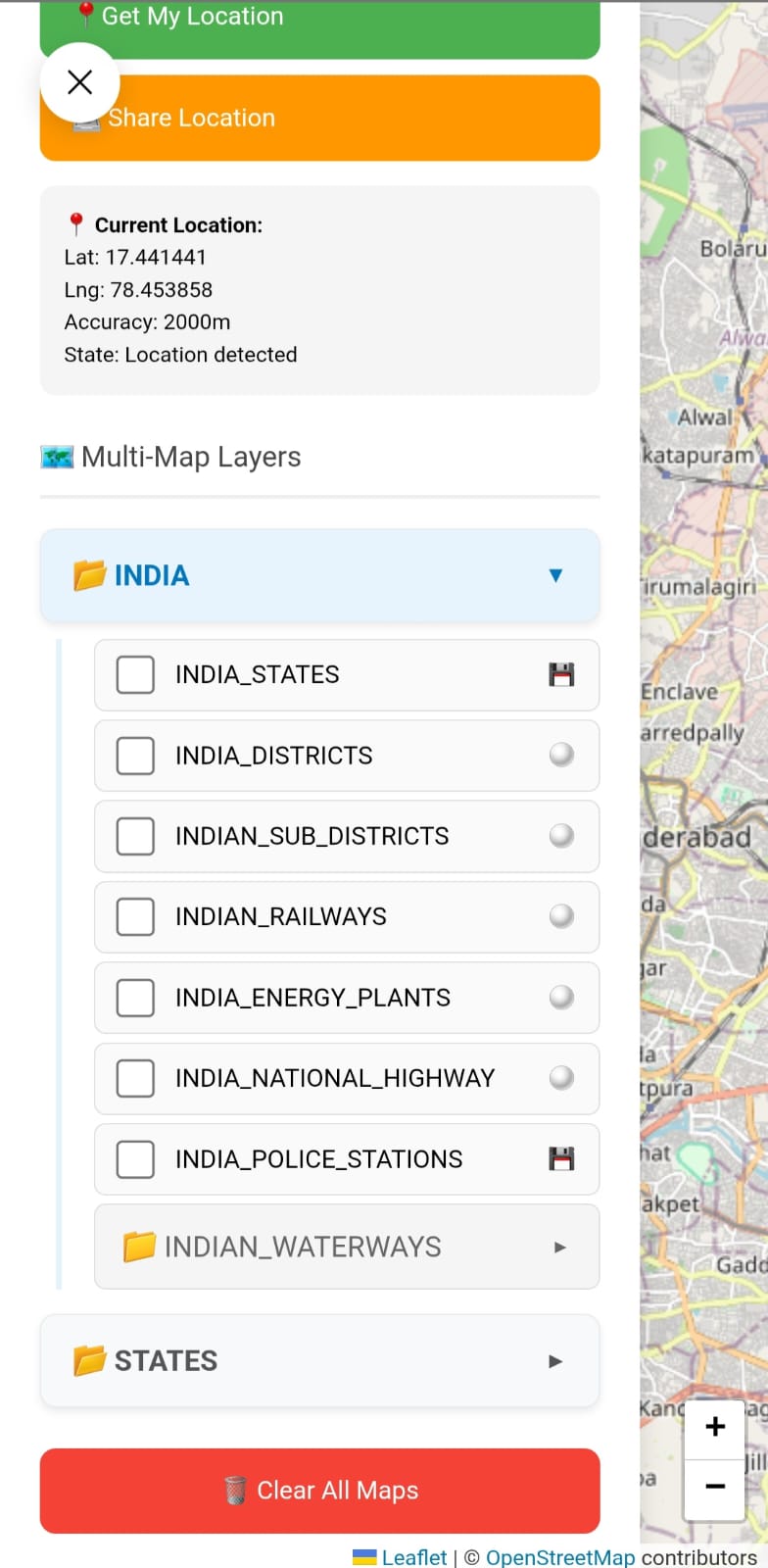Enable the INDIAN_RAILWAYS checkbox
Viewport: 768px width, 1568px height.
point(135,917)
